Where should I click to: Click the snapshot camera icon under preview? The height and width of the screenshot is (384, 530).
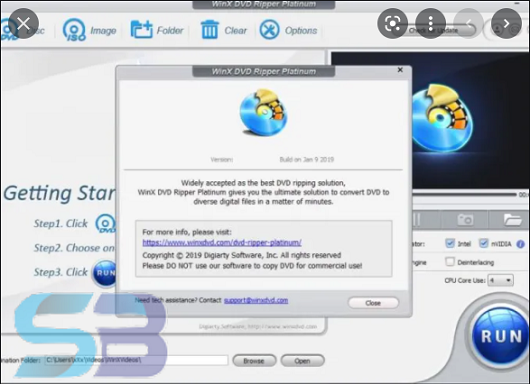465,220
